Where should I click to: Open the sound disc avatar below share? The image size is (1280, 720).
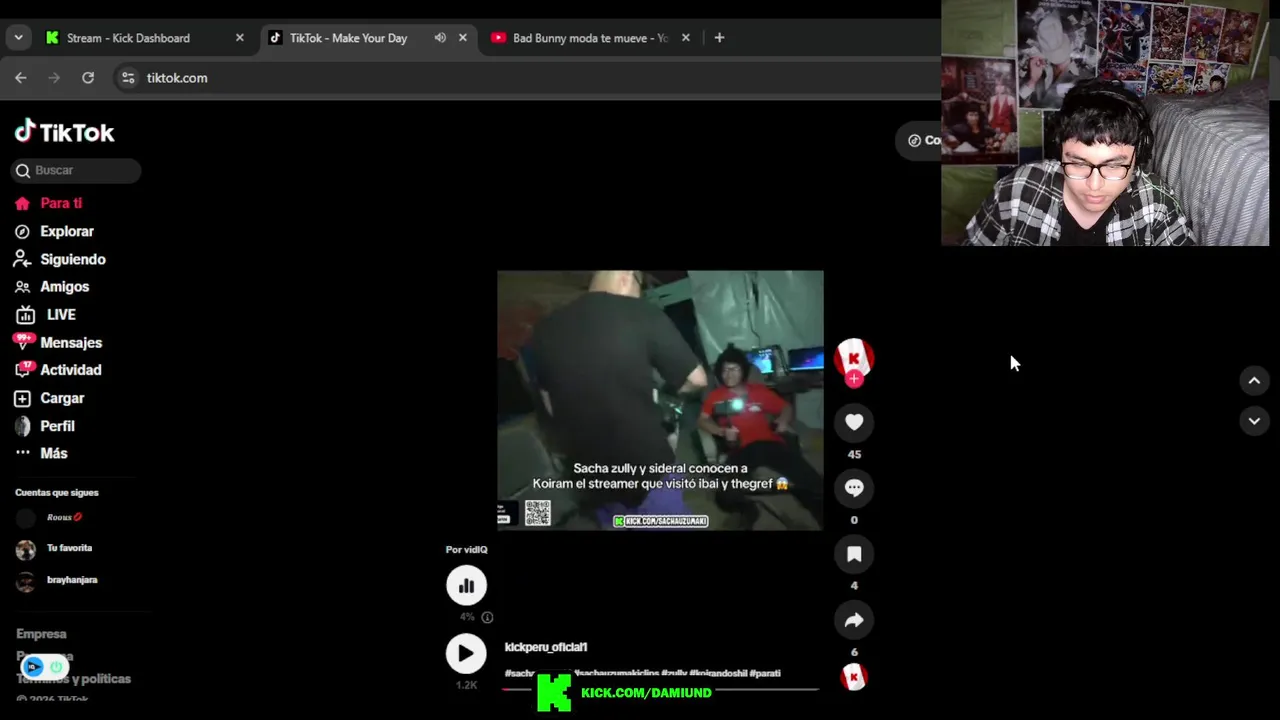point(854,678)
